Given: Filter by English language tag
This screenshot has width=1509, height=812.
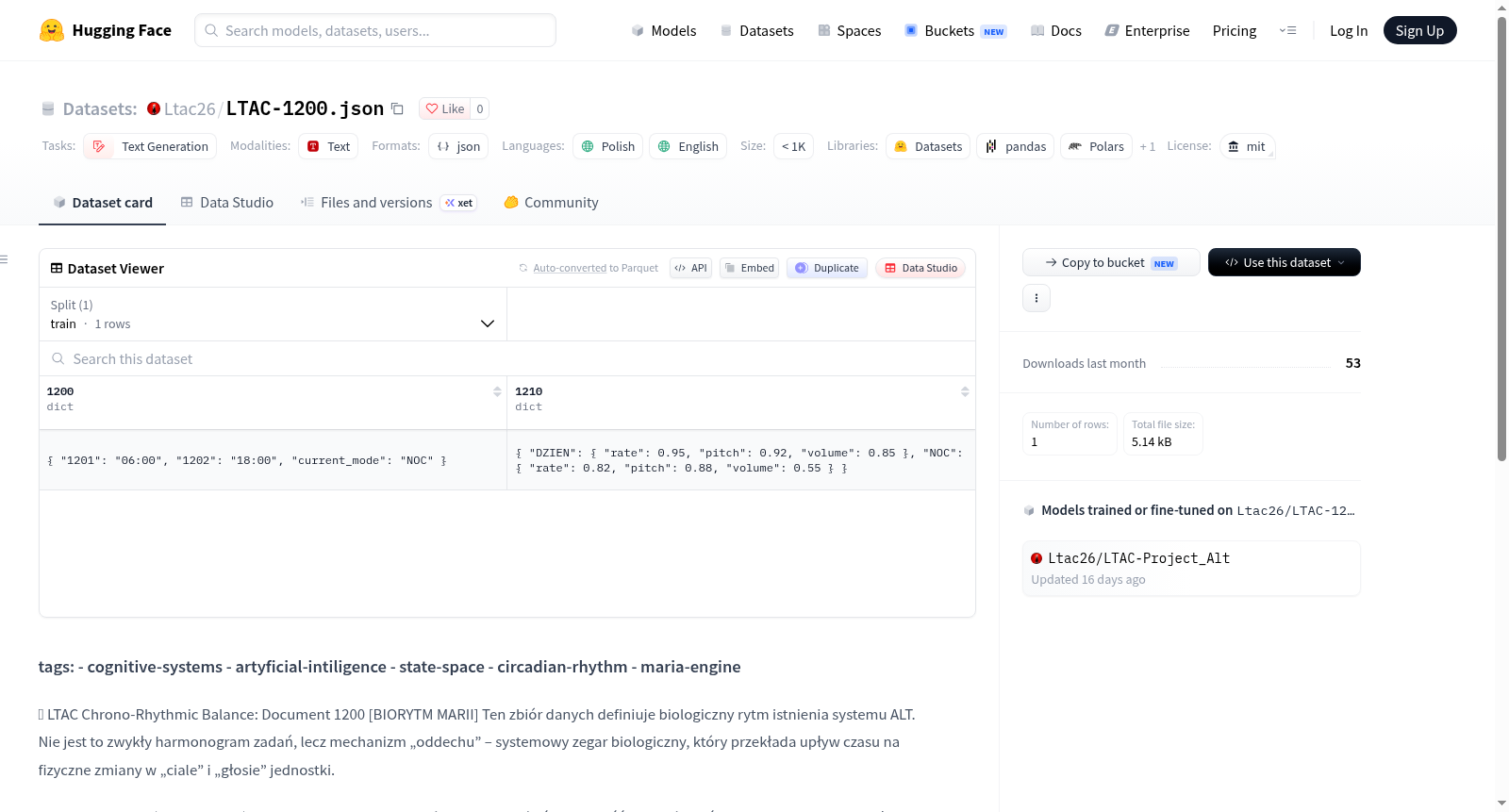Looking at the screenshot, I should click(688, 146).
